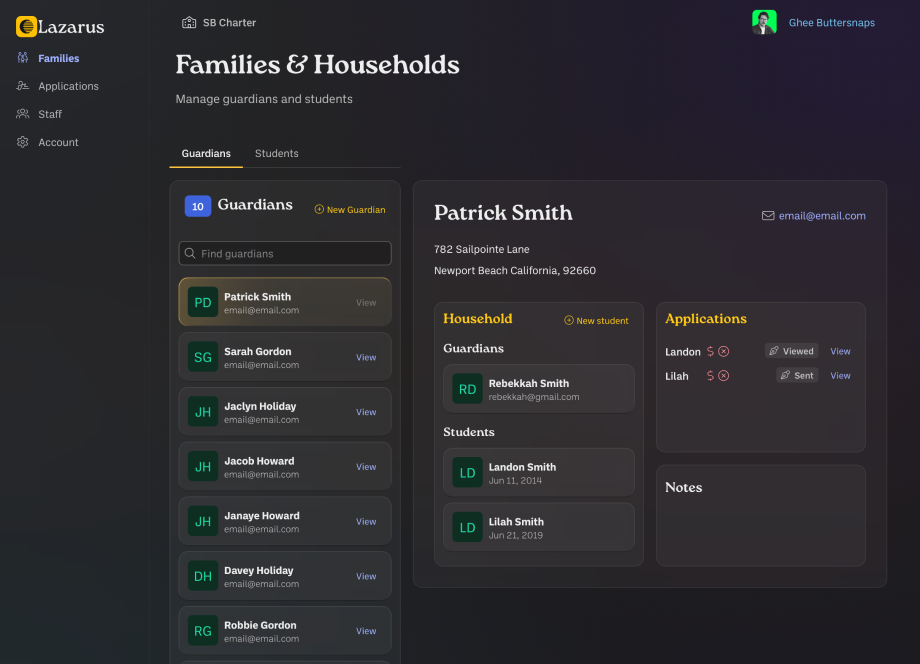
Task: Click the Ghee Buttersnaps profile avatar
Action: tap(764, 22)
